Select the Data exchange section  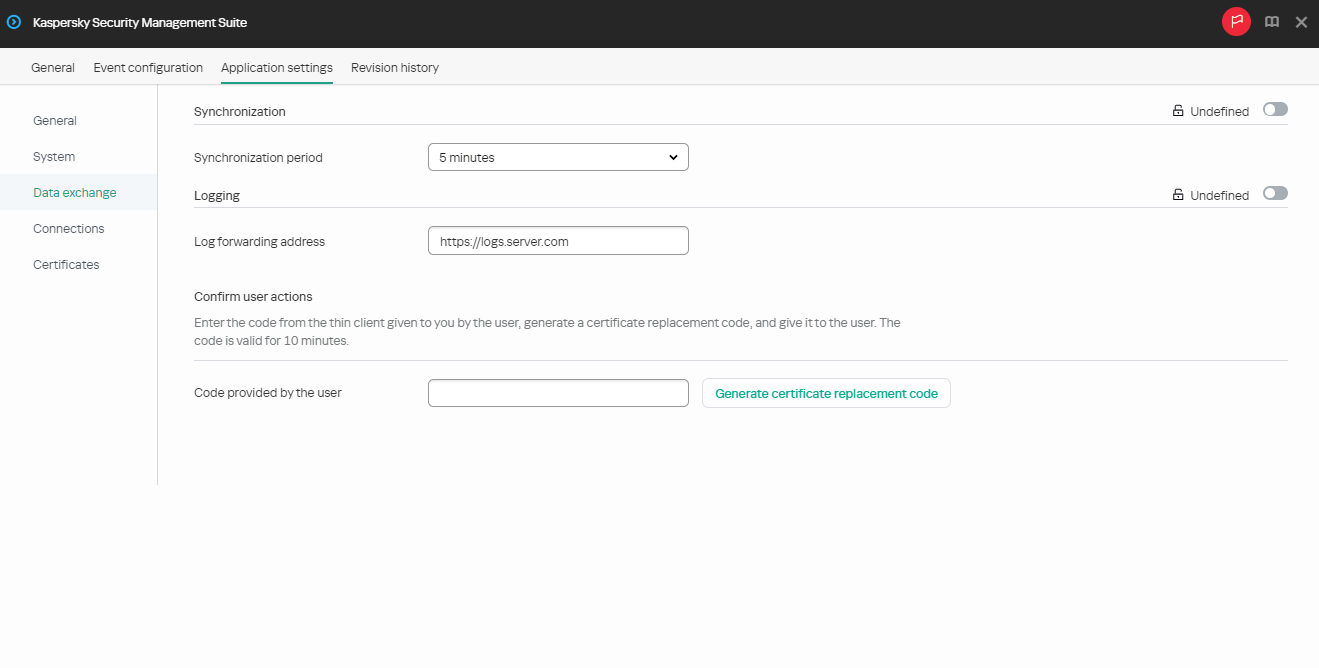pos(74,192)
